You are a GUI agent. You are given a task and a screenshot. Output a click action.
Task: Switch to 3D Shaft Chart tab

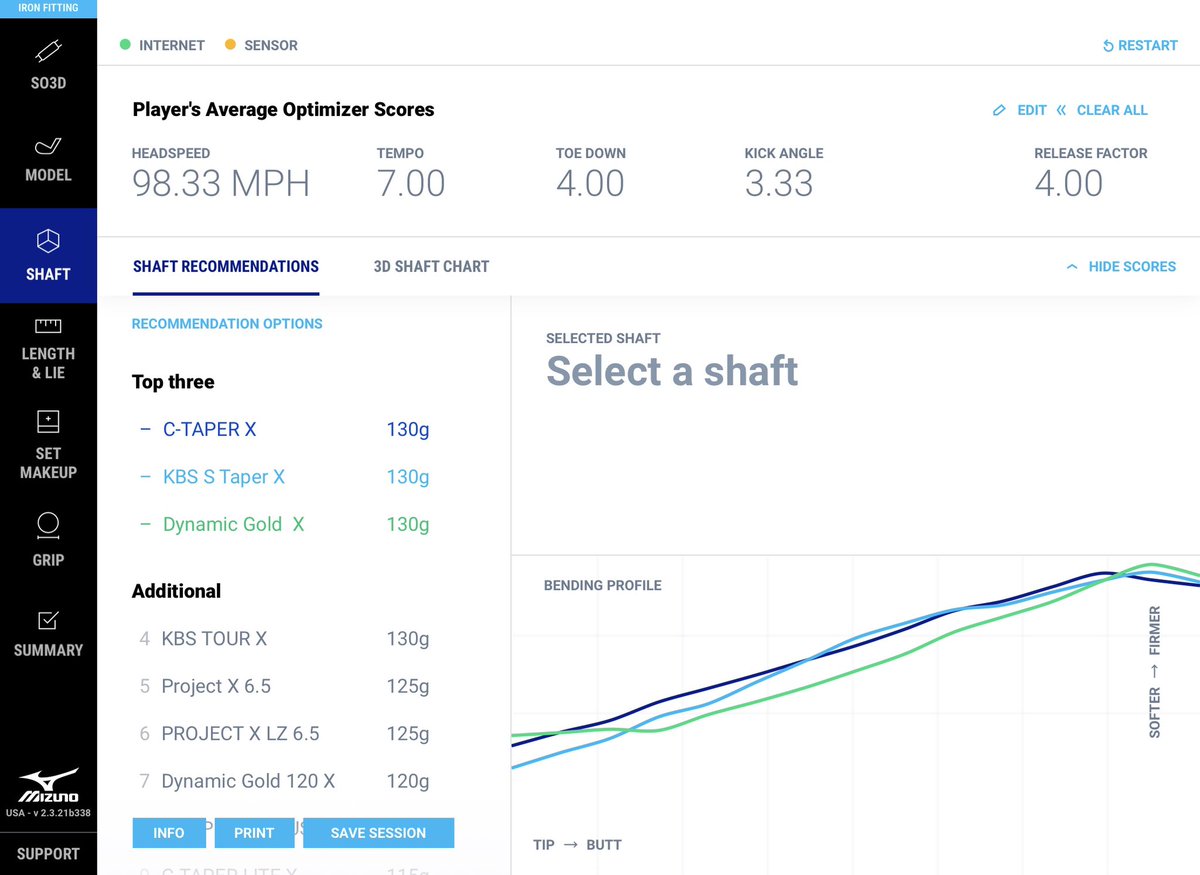click(431, 267)
